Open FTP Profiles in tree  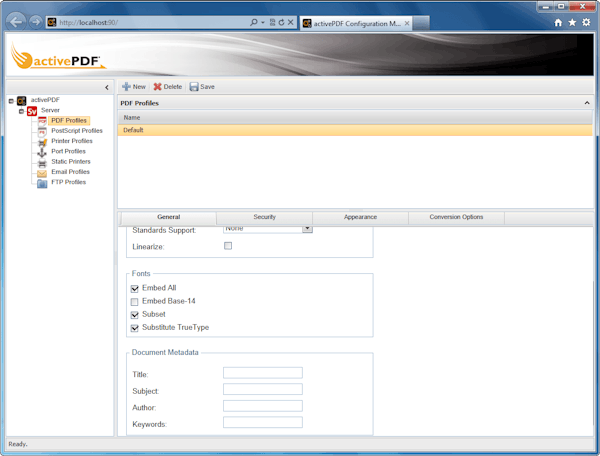tap(68, 182)
